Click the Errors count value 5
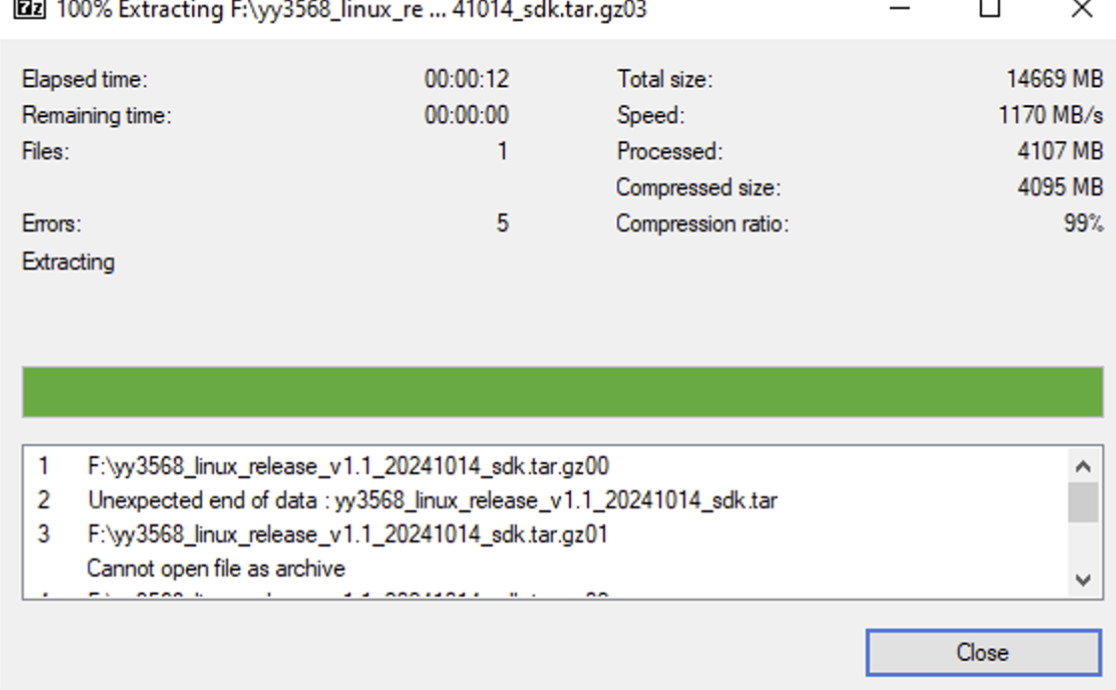Screen dimensions: 1116x690 pyautogui.click(x=502, y=223)
